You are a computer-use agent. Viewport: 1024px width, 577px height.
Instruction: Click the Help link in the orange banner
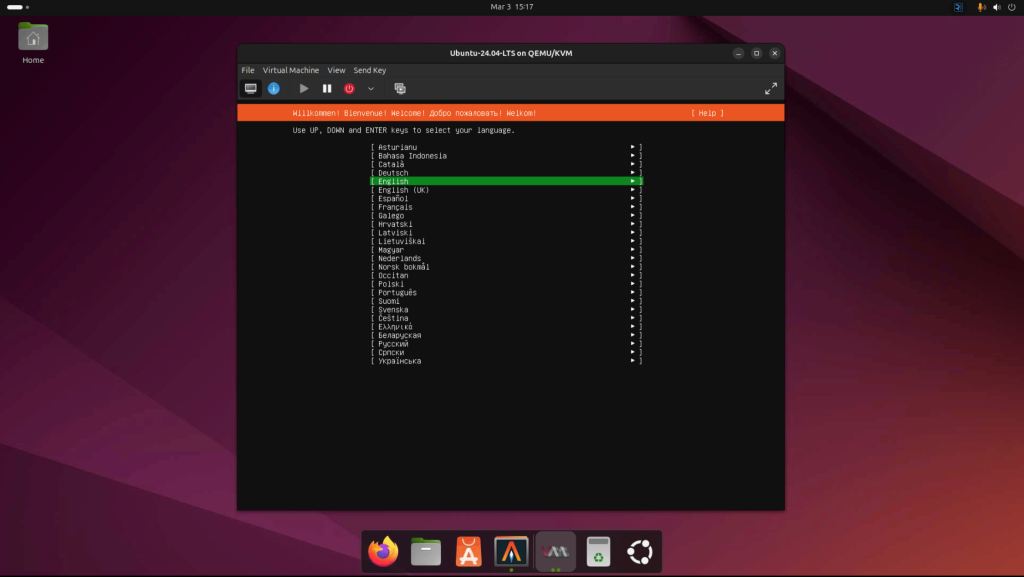[708, 112]
